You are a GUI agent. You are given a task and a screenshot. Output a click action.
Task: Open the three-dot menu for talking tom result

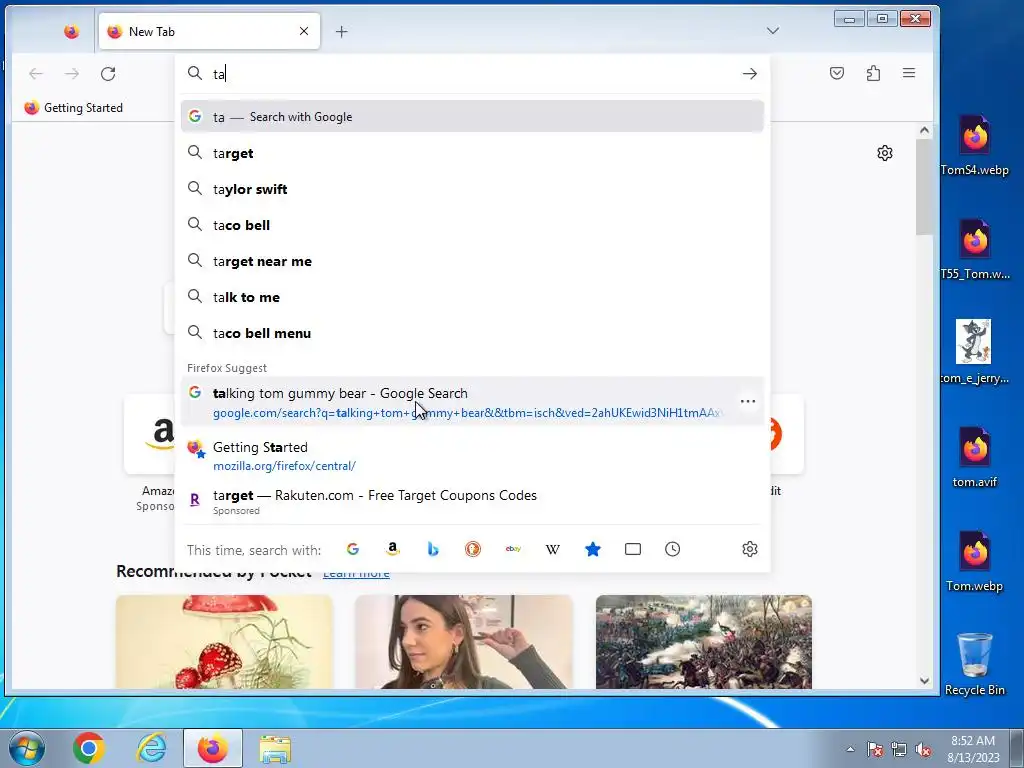748,401
